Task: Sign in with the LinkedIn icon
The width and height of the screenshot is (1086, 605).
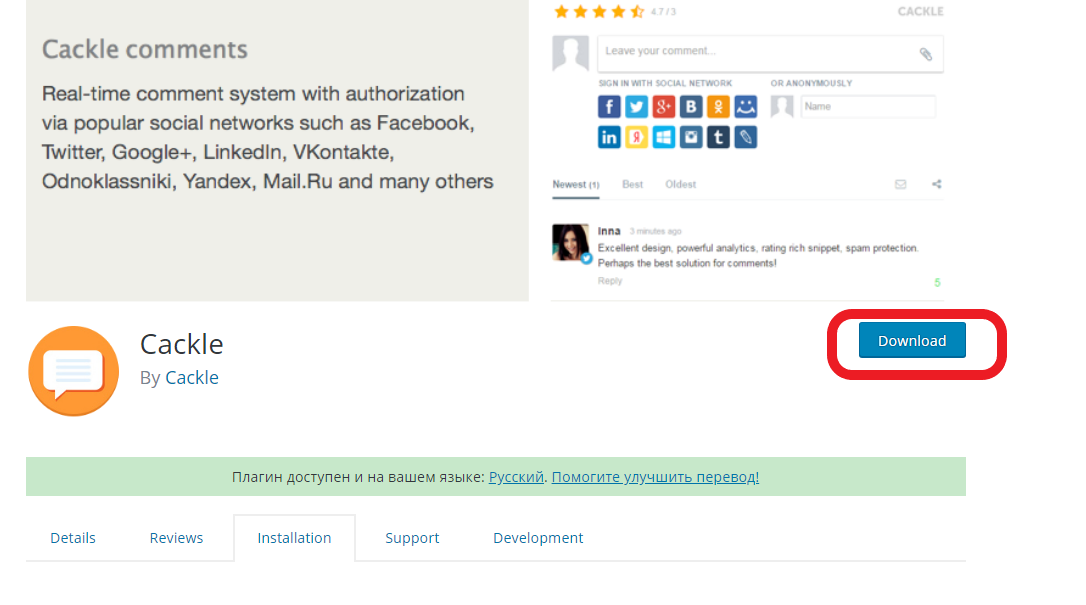Action: tap(609, 137)
